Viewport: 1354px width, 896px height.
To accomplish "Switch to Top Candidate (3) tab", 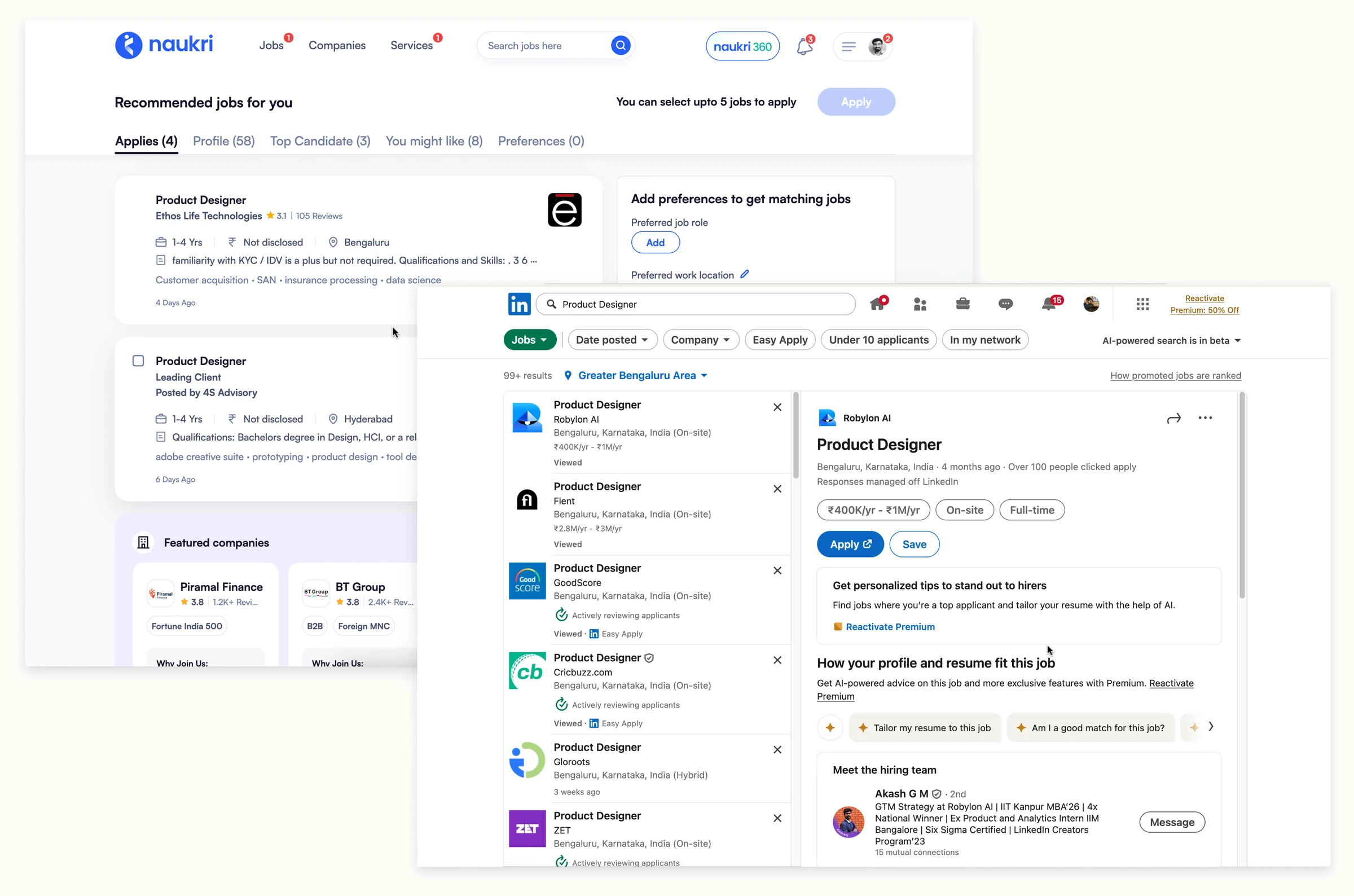I will (x=320, y=141).
